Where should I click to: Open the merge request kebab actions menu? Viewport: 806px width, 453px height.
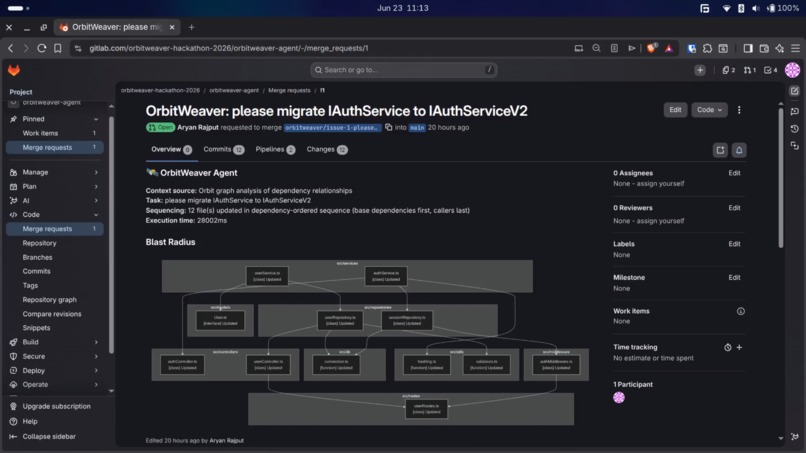point(739,110)
